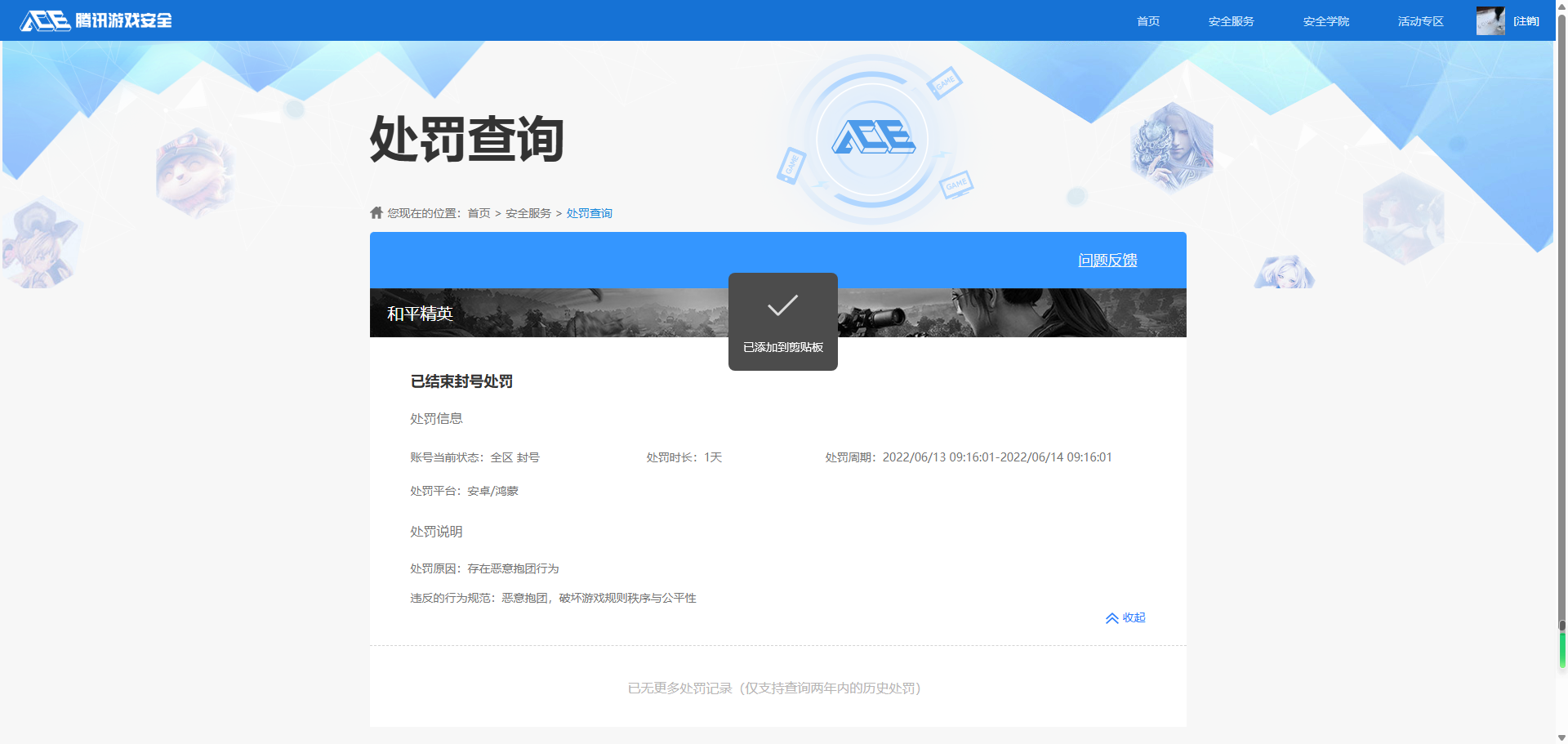This screenshot has height=744, width=1568.
Task: Open the 安全学院 navigation menu
Action: (1326, 20)
